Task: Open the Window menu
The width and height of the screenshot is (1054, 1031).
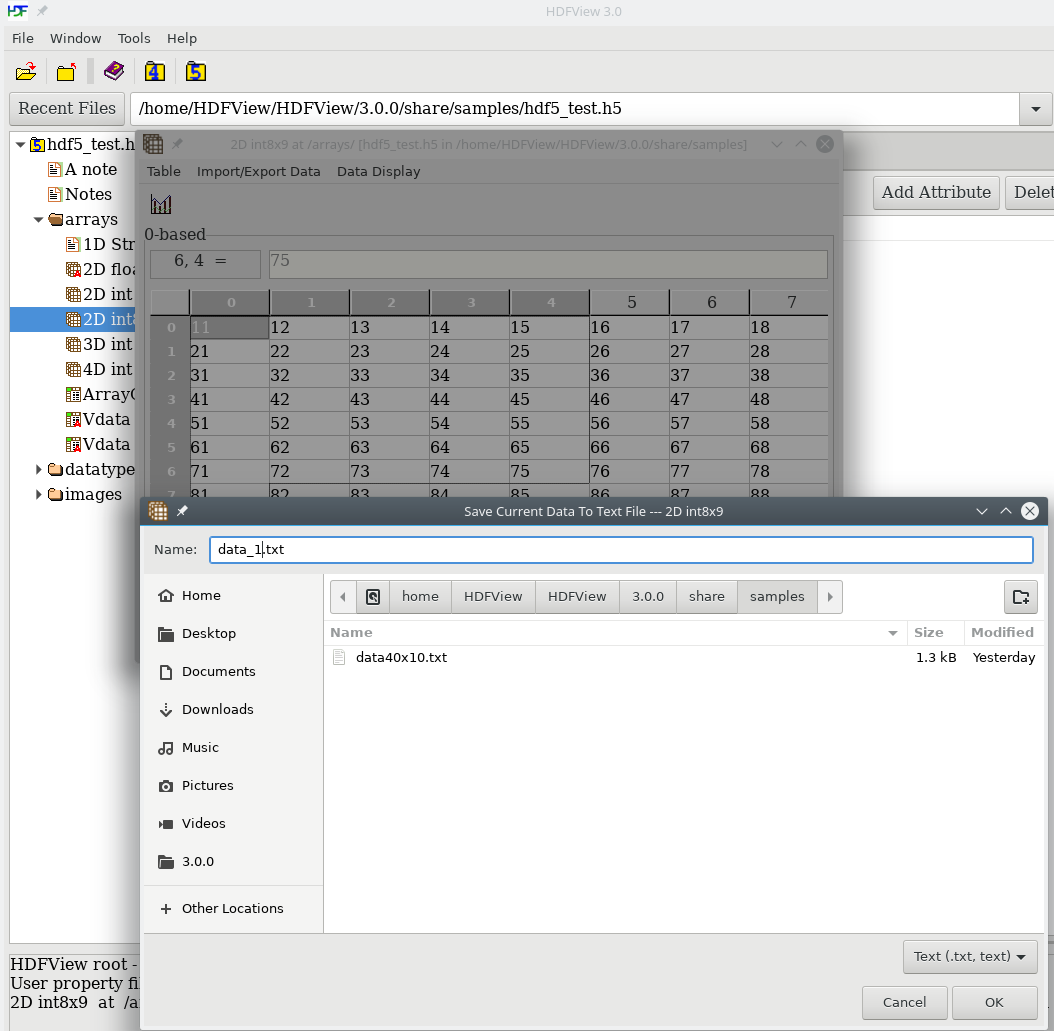Action: pyautogui.click(x=75, y=38)
